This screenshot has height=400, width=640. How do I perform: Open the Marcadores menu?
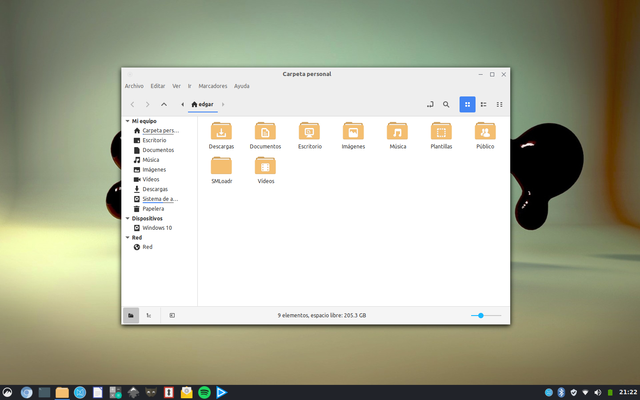pos(214,86)
